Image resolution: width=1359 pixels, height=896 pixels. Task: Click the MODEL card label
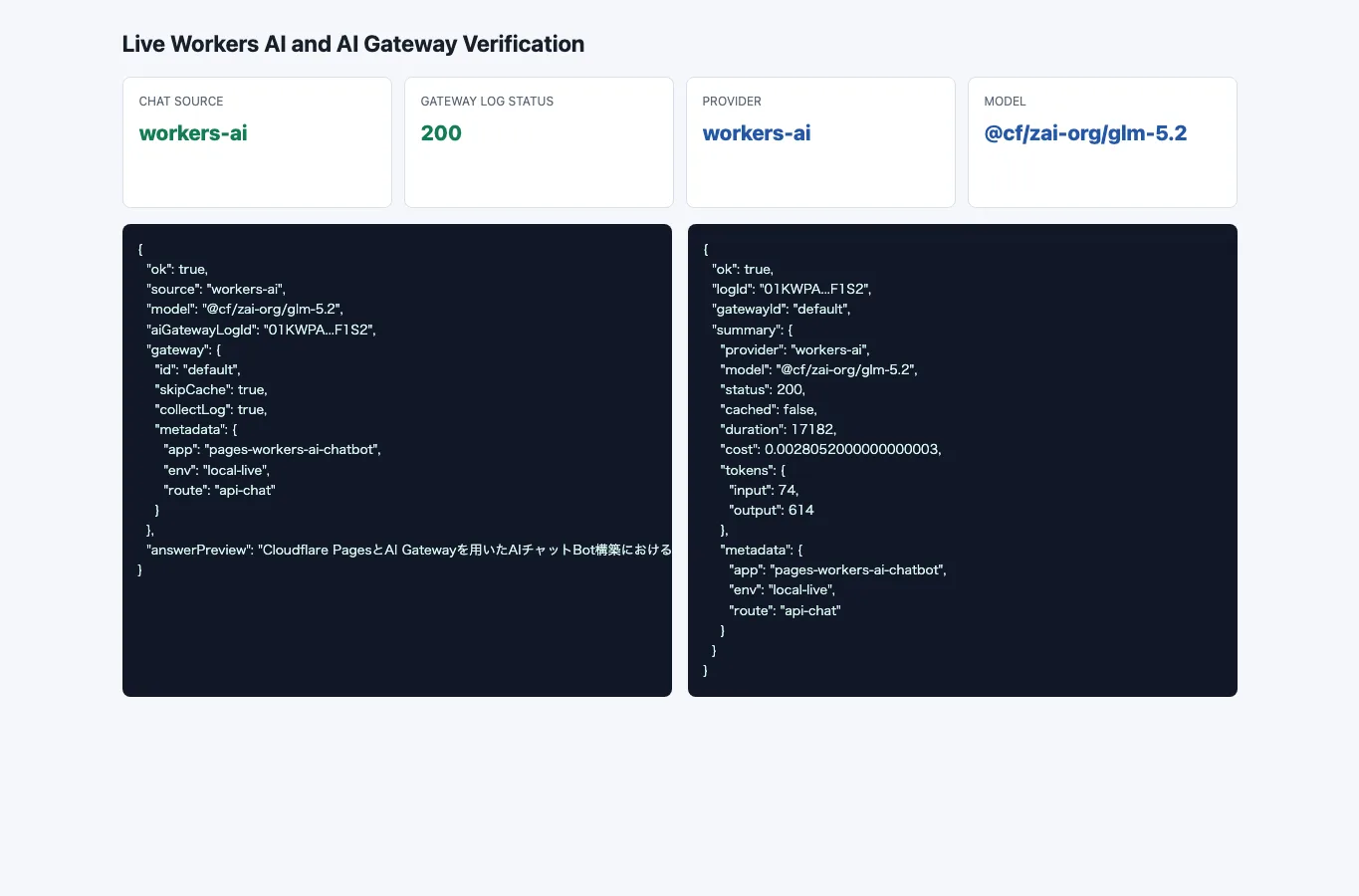pos(1005,102)
